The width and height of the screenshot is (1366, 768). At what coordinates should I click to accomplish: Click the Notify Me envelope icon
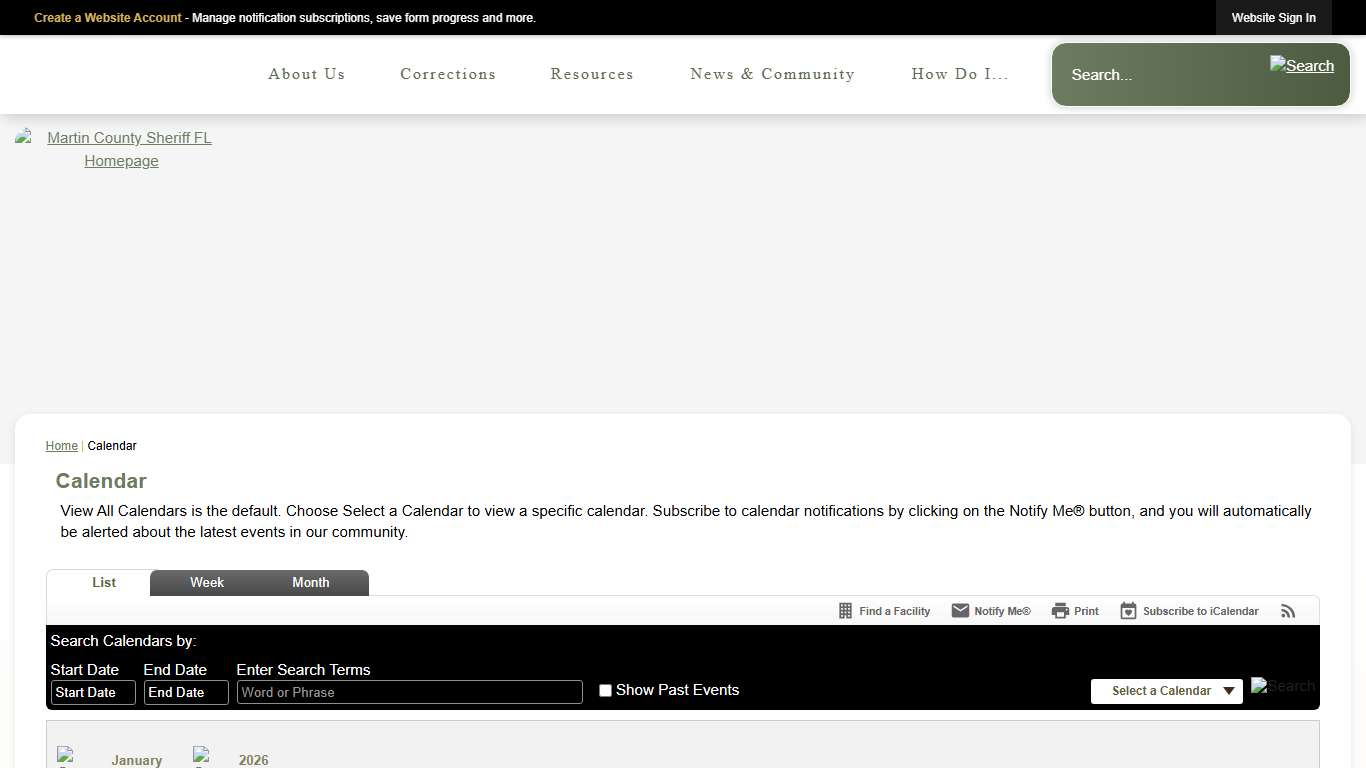[x=960, y=611]
